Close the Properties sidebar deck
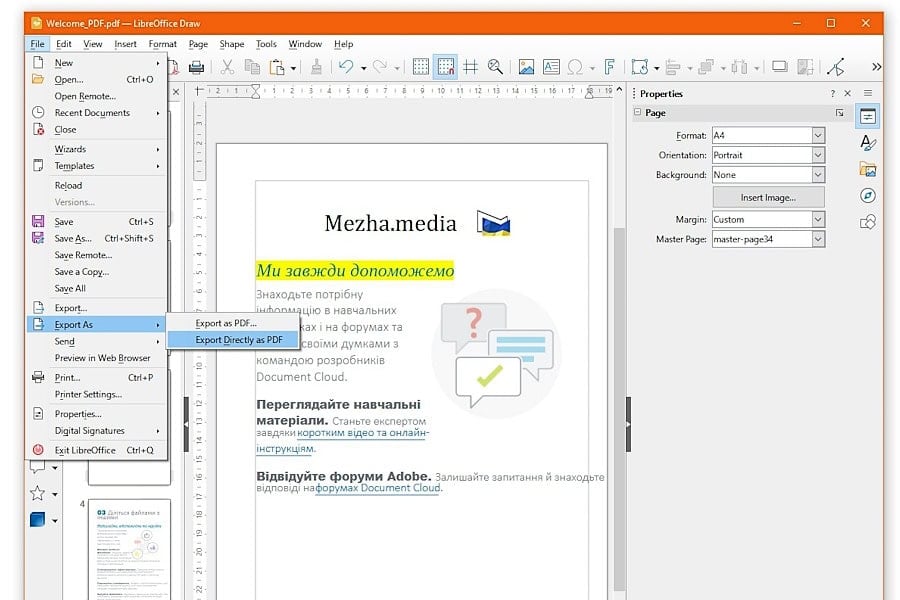Screen dimensions: 900x600 pyautogui.click(x=847, y=93)
